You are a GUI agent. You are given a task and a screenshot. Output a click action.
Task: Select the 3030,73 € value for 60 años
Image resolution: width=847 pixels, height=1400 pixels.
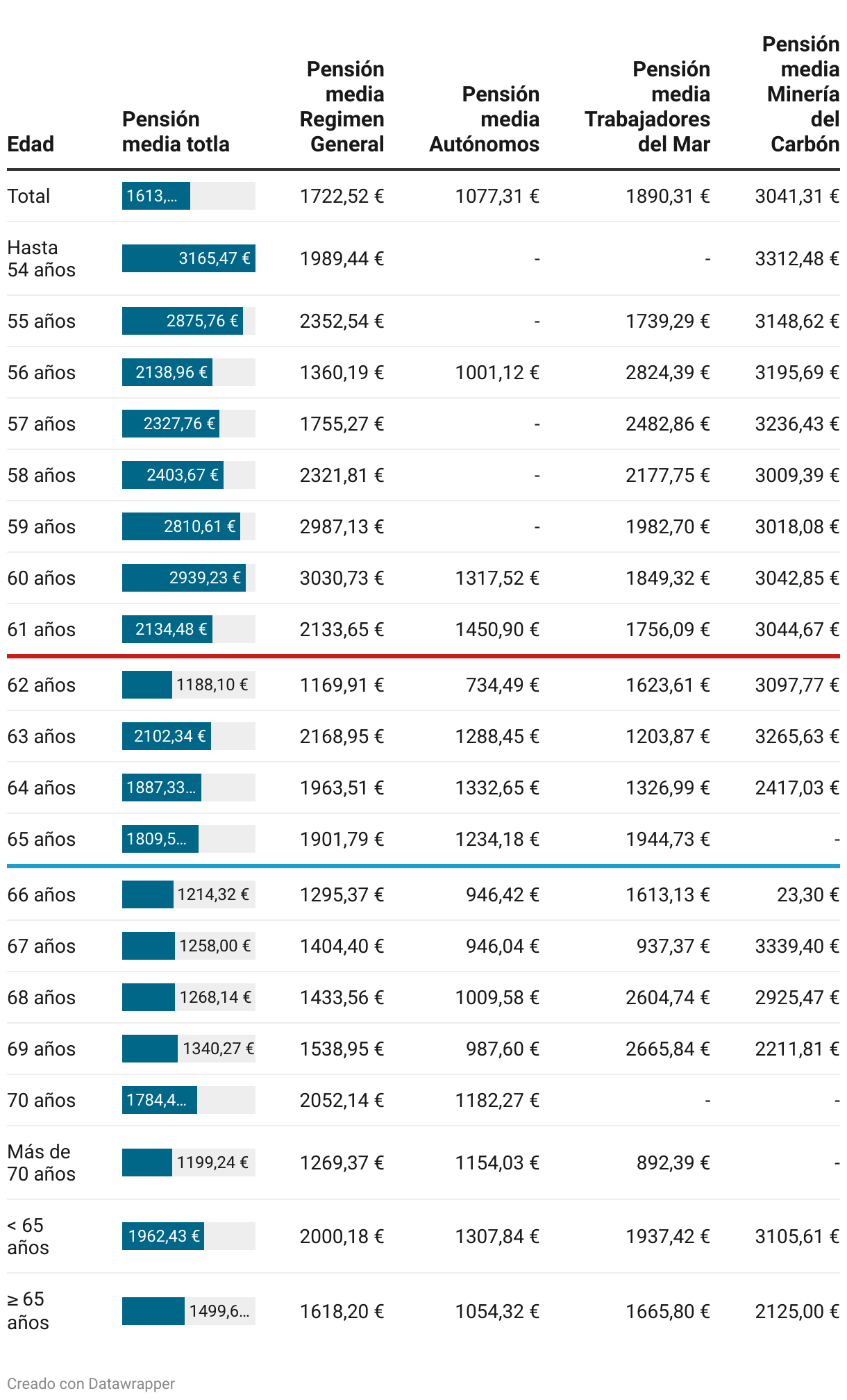342,578
